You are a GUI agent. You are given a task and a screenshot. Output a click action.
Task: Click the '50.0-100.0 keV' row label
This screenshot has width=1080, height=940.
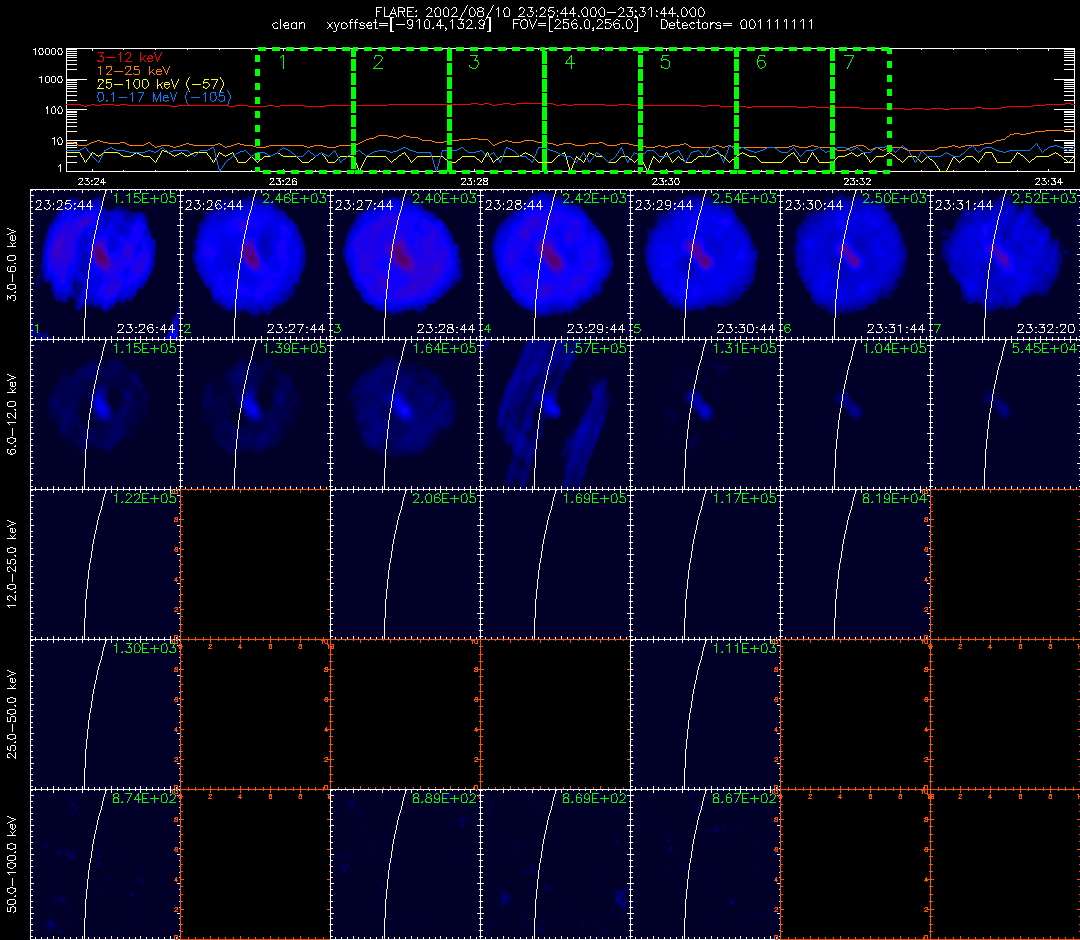coord(12,864)
